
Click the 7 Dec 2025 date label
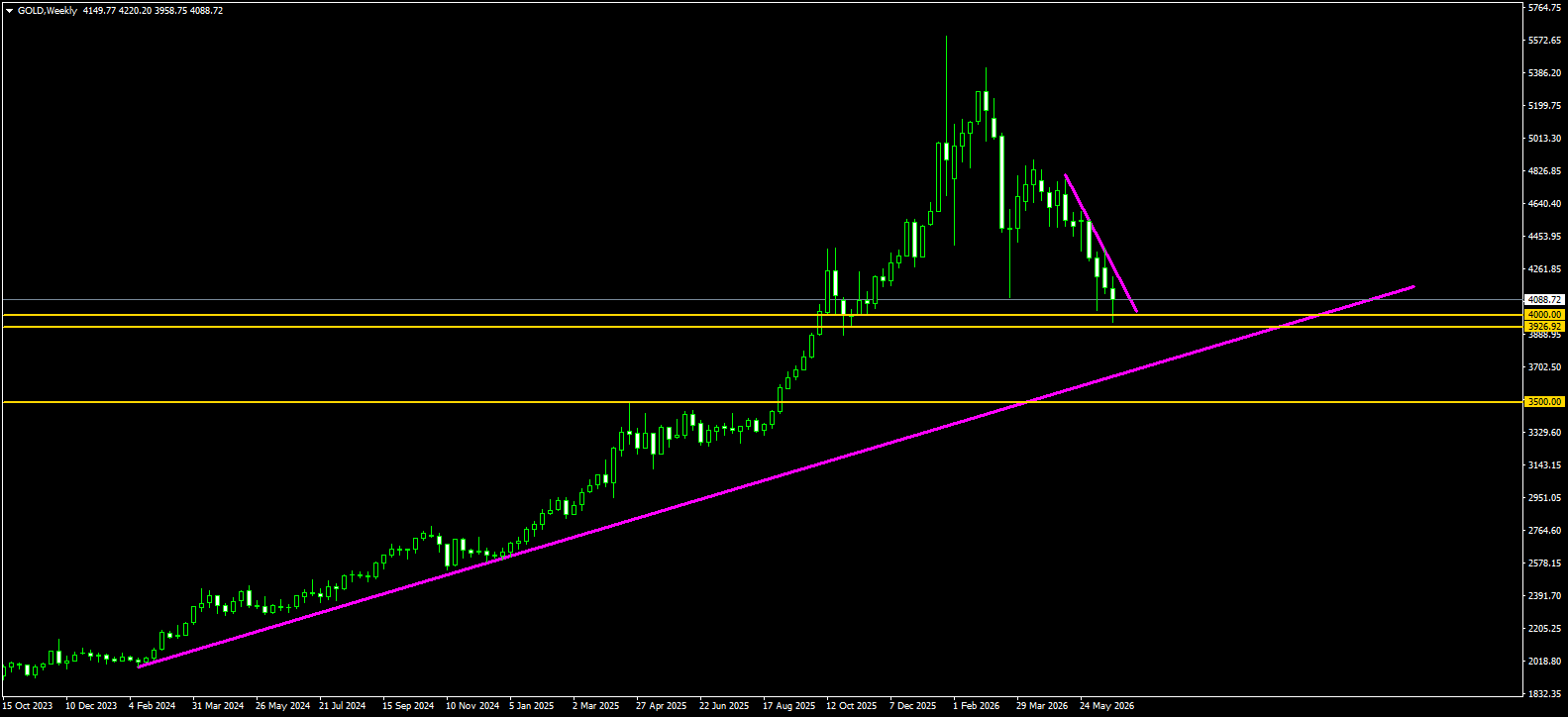click(x=912, y=706)
